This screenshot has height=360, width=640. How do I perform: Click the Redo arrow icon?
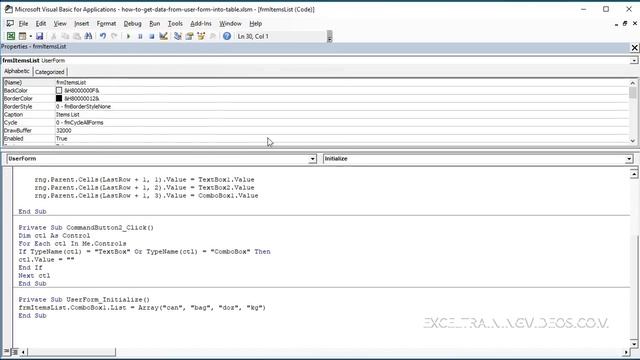tap(114, 36)
